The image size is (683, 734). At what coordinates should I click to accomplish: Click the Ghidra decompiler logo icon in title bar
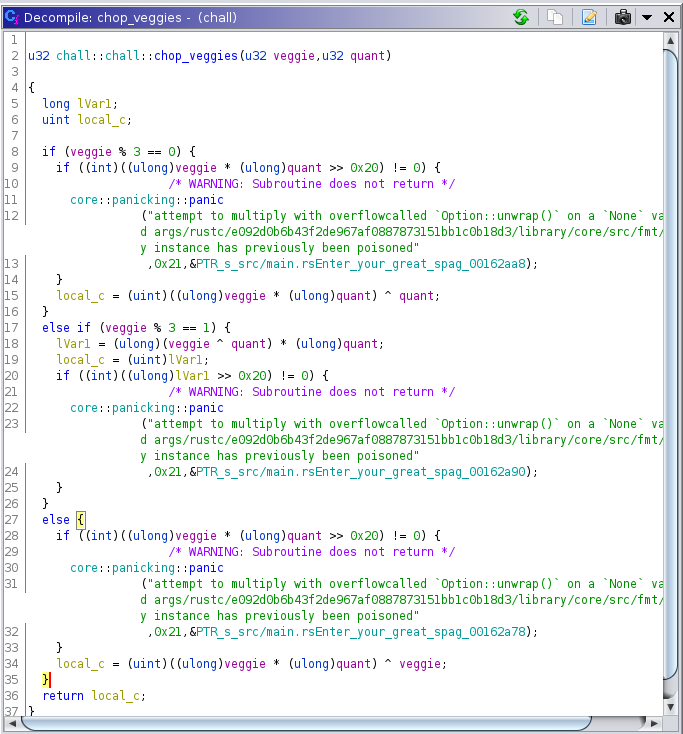click(x=12, y=17)
